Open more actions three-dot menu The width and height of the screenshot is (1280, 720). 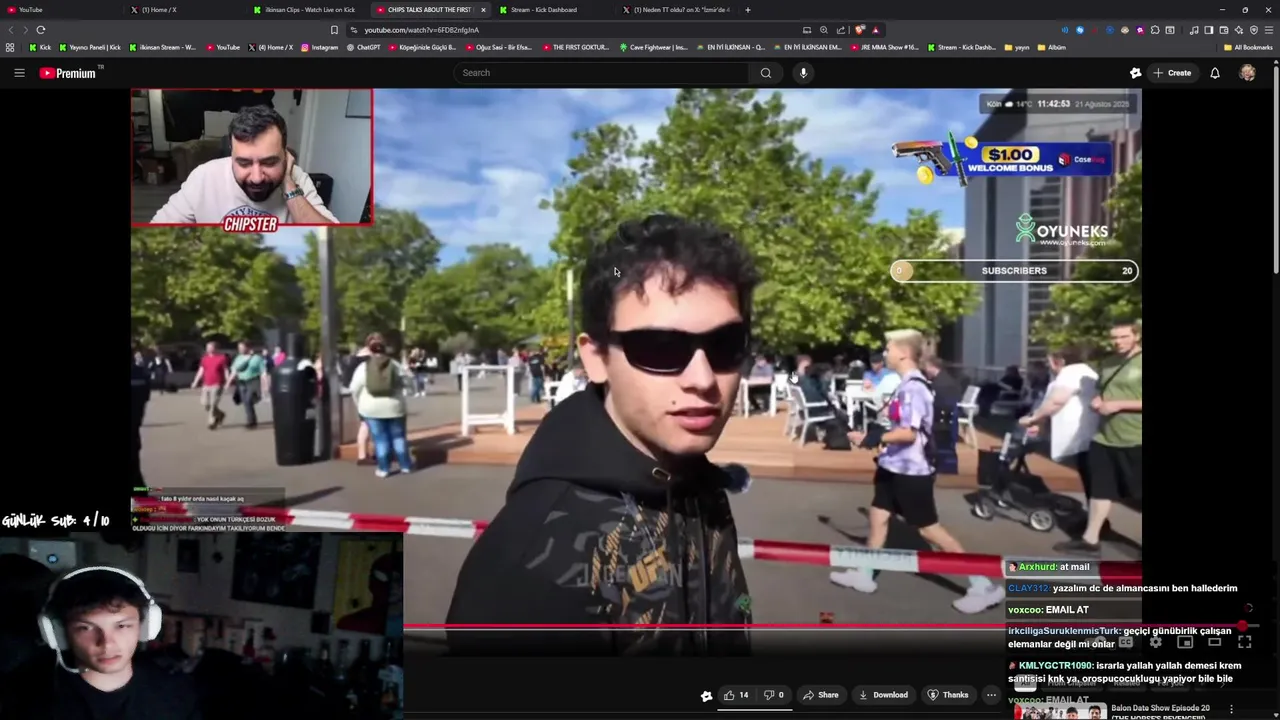point(991,695)
